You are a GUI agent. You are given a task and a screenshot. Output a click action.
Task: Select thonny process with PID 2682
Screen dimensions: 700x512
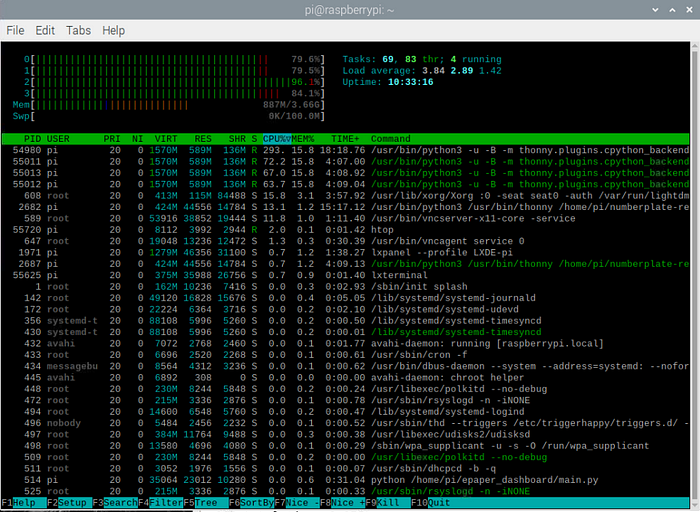(346, 207)
